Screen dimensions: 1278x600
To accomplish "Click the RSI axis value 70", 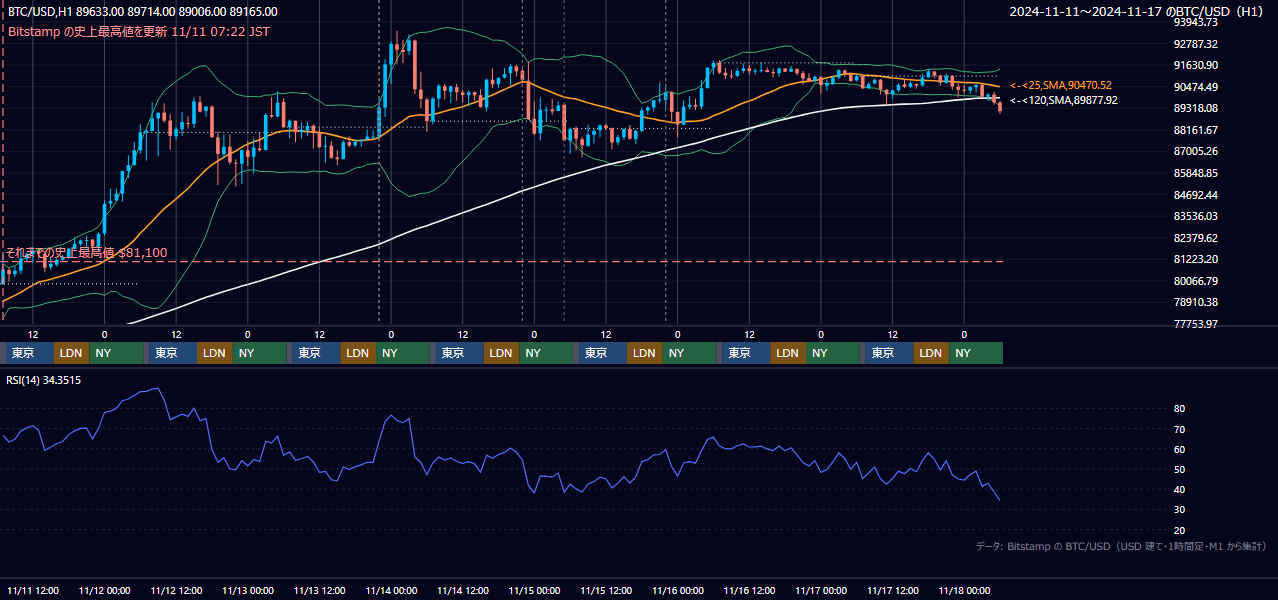I will 1179,429.
